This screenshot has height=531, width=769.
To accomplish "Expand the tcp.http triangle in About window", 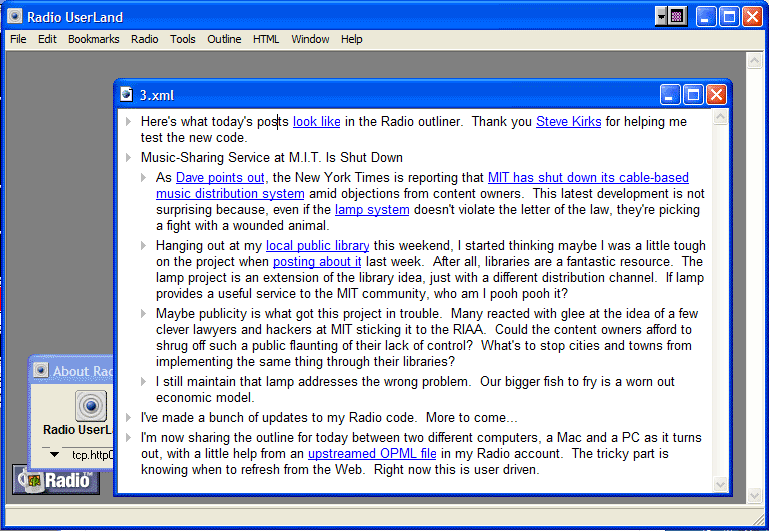I will [54, 455].
